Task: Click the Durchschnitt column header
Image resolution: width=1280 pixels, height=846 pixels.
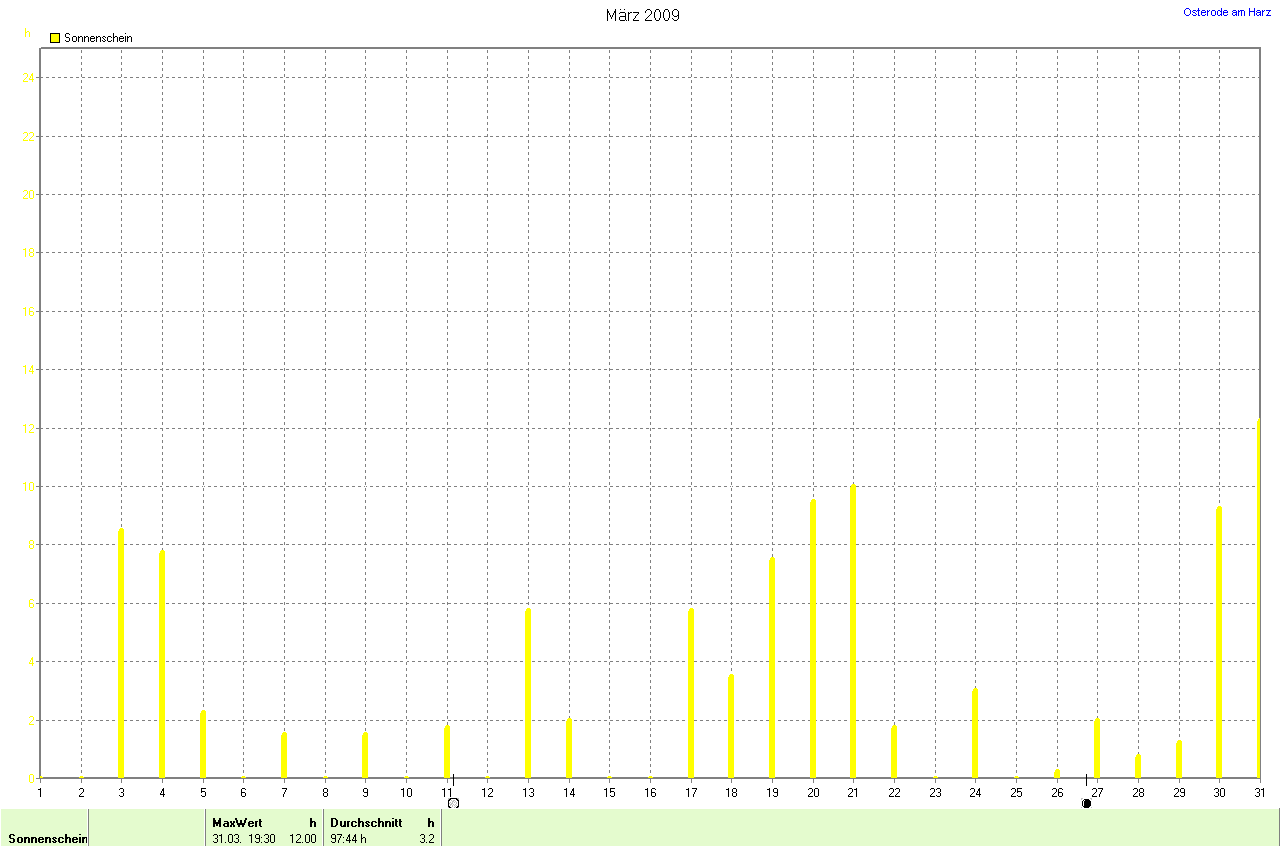Action: click(366, 823)
